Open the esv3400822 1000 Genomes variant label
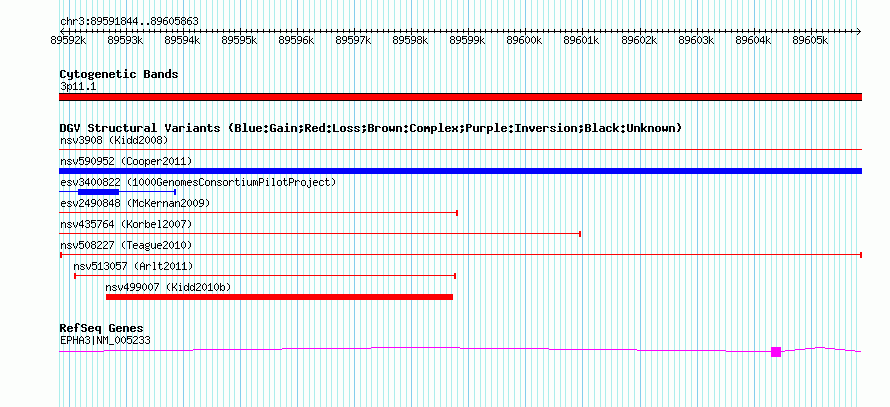This screenshot has height=407, width=890. [198, 182]
